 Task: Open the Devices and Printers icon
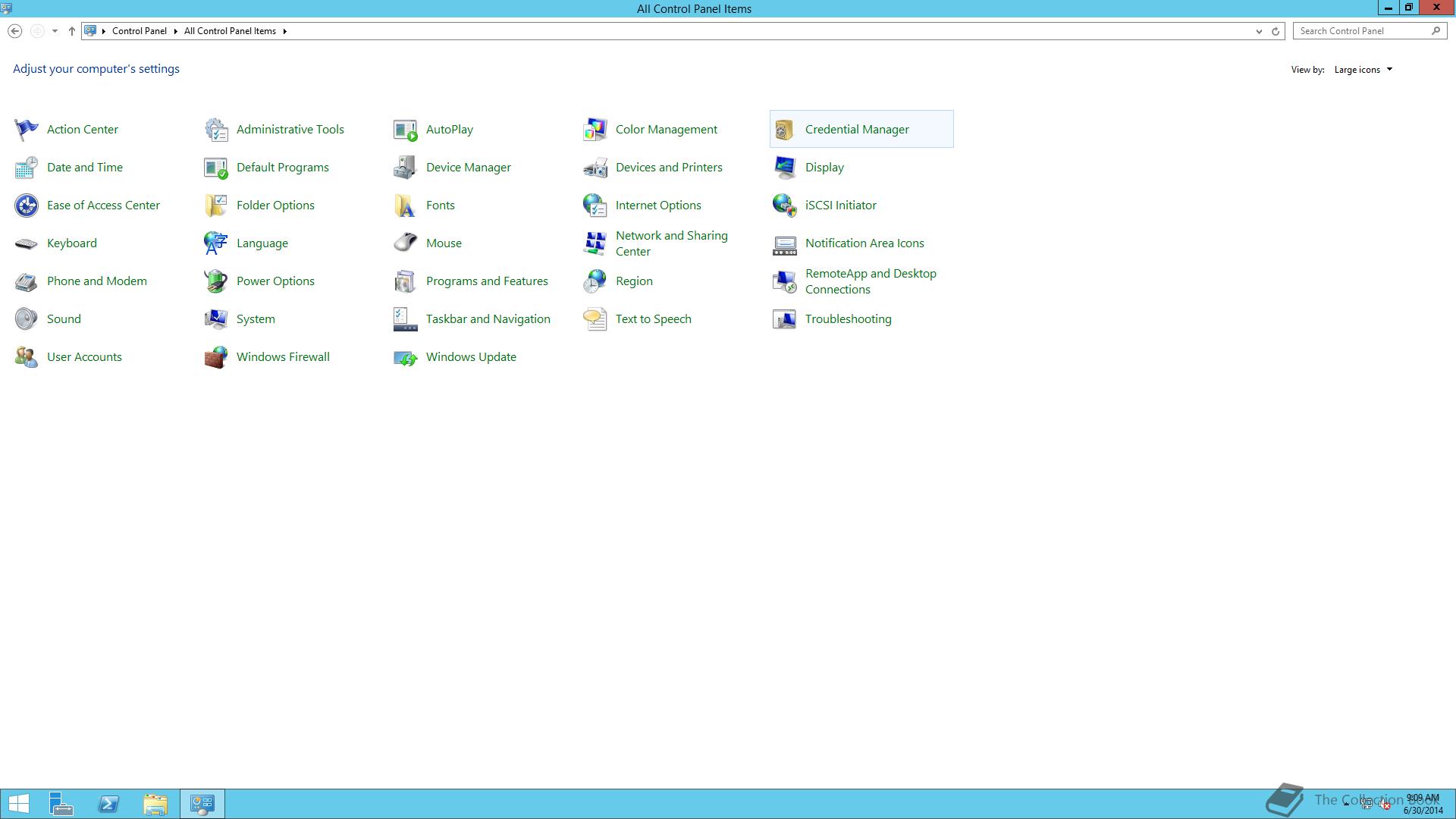coord(595,168)
